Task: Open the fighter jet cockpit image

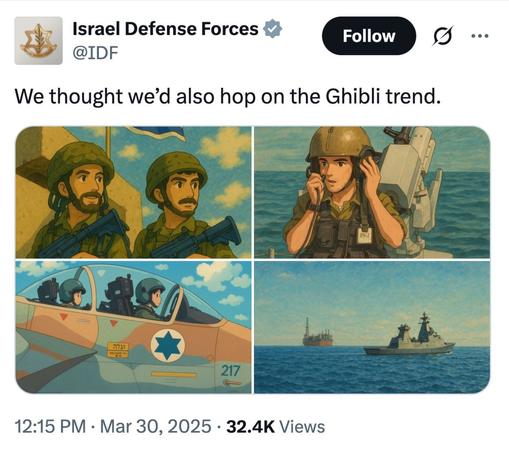Action: point(133,327)
